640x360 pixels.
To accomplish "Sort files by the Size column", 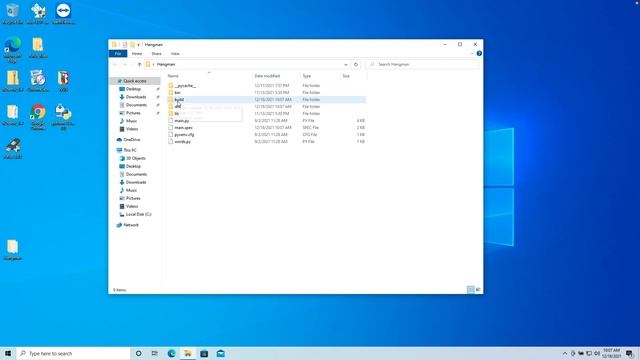I will coord(346,76).
